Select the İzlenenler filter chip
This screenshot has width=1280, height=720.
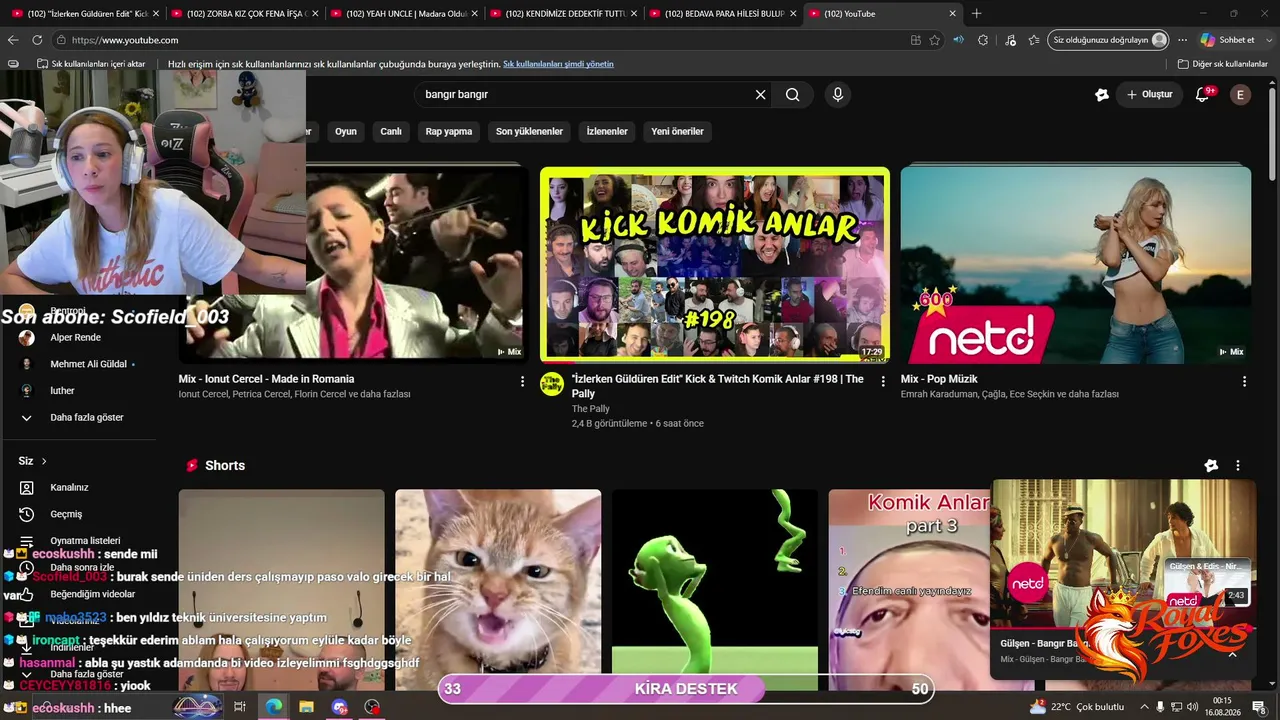coord(607,131)
